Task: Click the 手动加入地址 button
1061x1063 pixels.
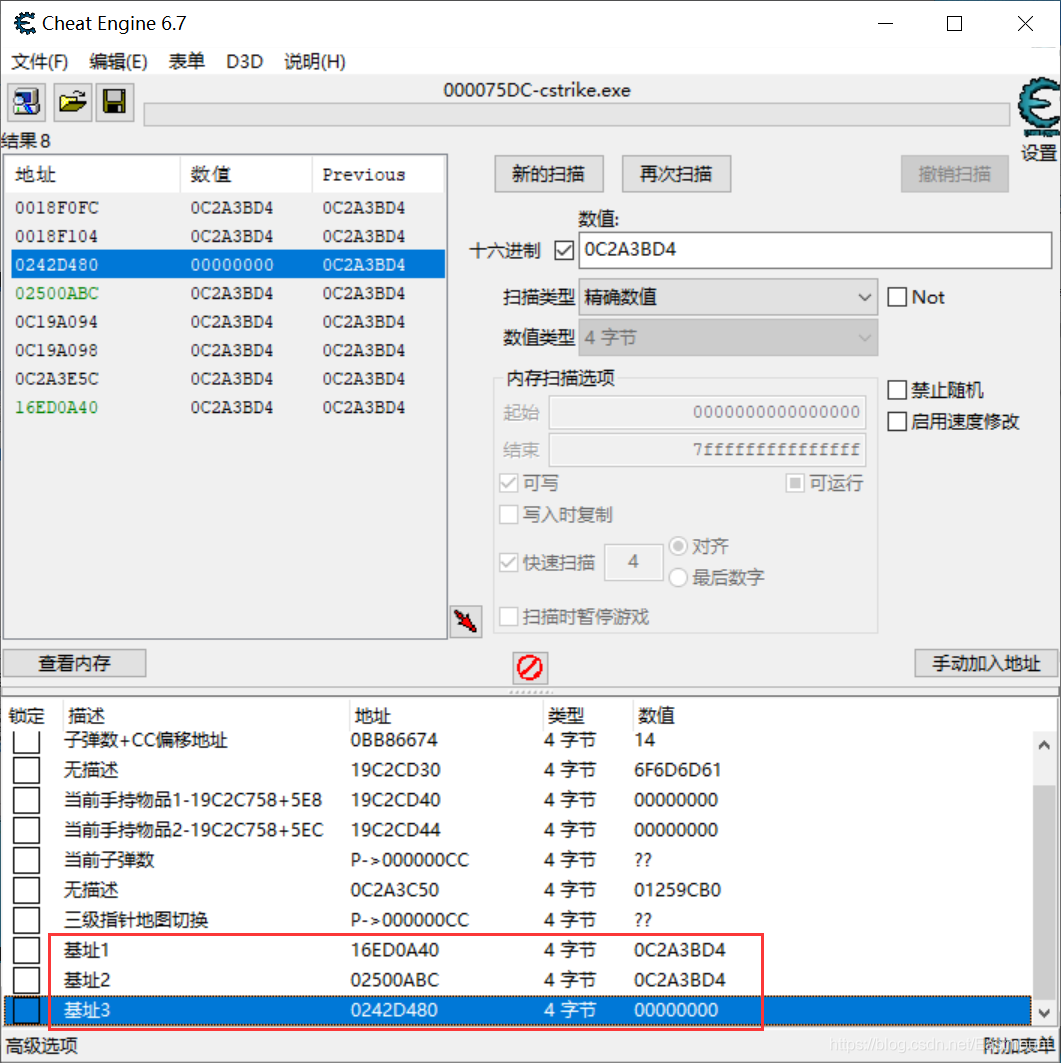Action: (x=986, y=663)
